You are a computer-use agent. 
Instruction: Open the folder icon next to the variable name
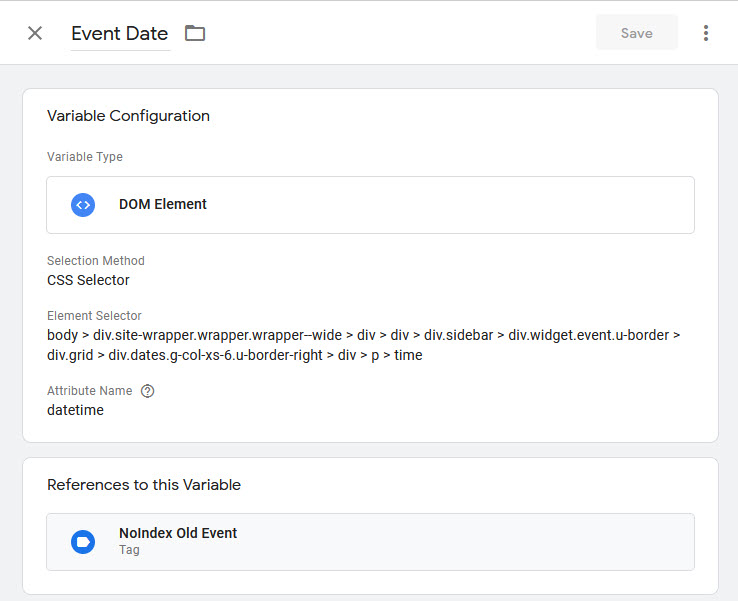pos(195,33)
